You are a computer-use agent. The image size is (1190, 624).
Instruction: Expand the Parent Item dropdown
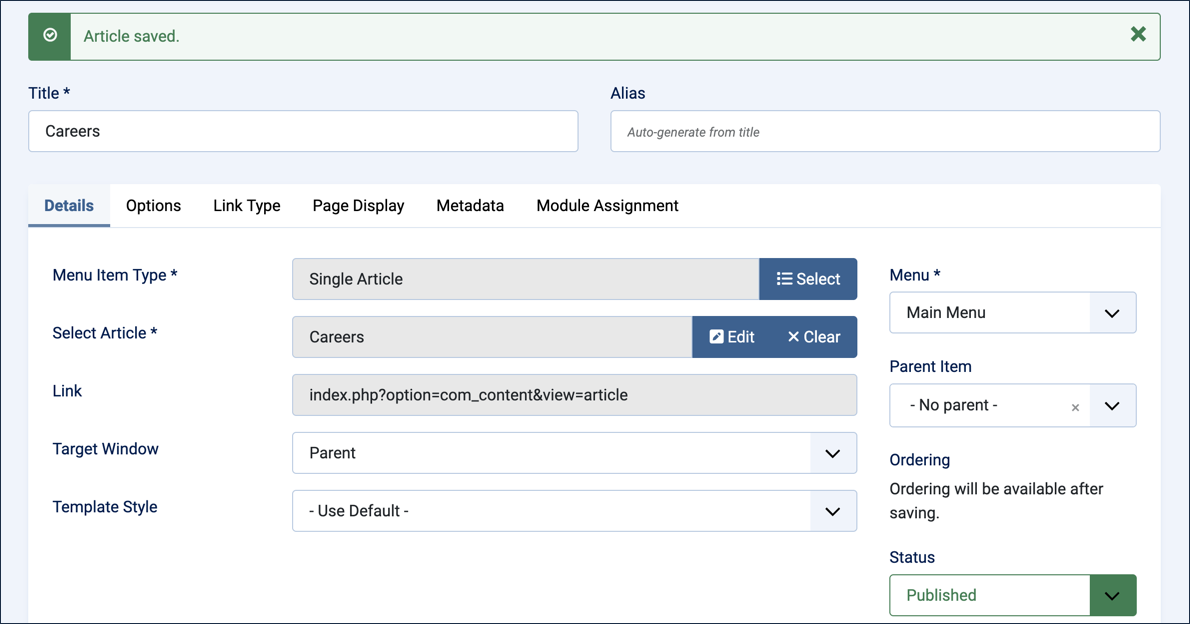click(x=1112, y=405)
